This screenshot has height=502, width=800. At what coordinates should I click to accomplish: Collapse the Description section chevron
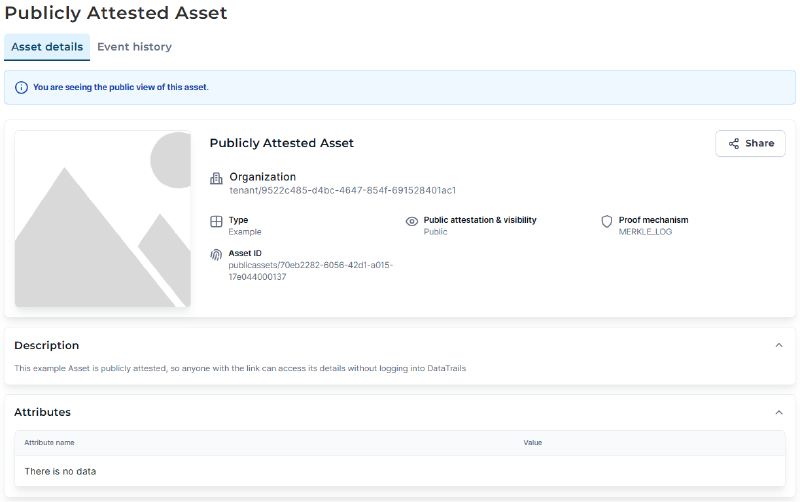(779, 345)
